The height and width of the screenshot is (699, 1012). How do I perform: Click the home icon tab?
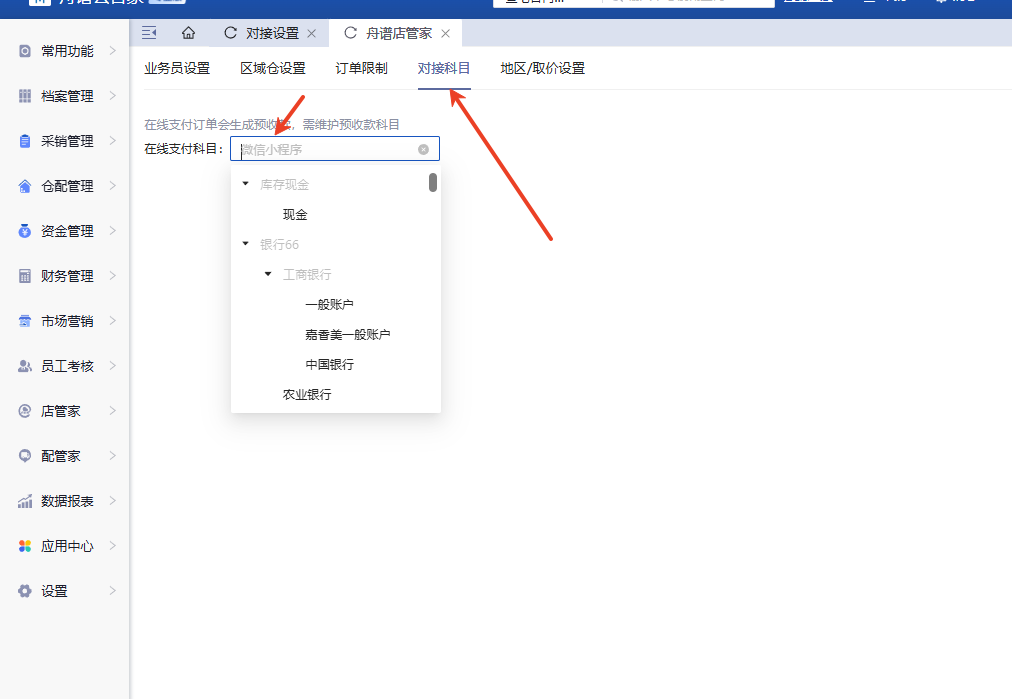click(x=188, y=33)
